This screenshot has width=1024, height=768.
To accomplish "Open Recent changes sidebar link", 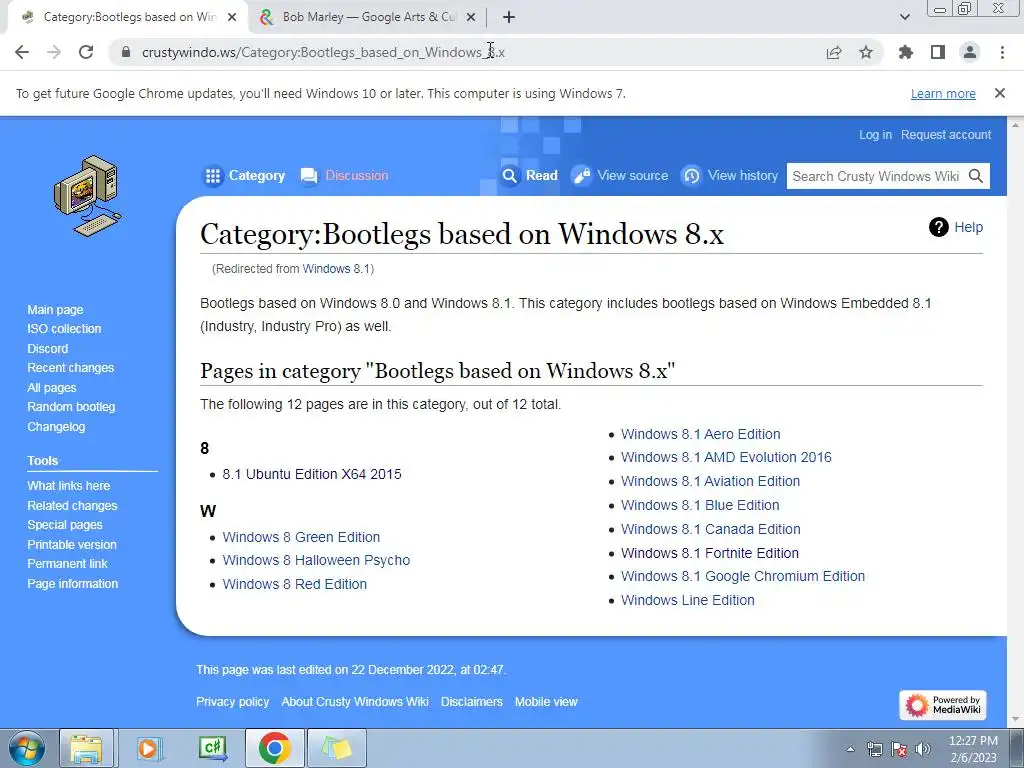I will coord(71,368).
